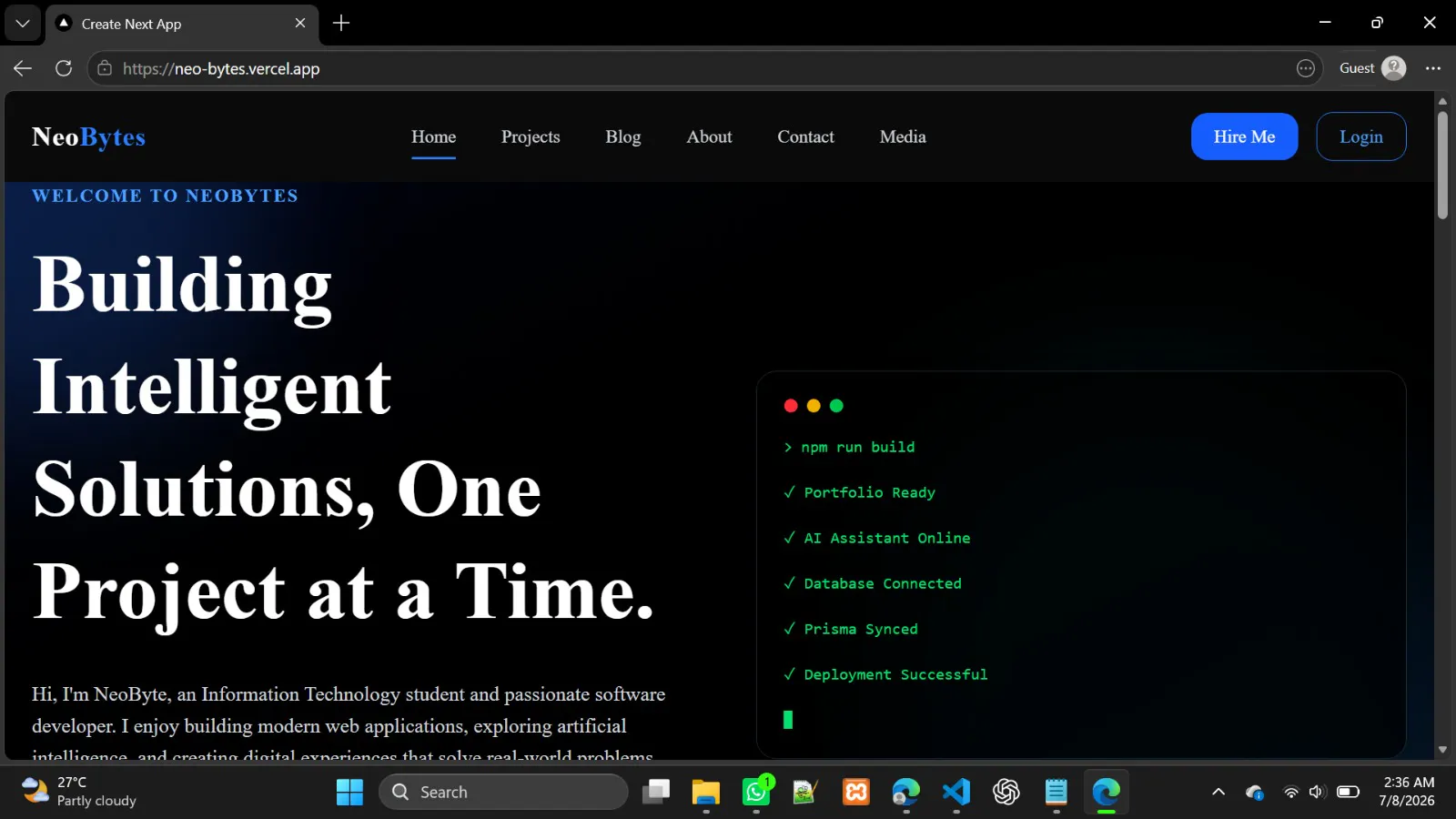Open the Media nav item
Viewport: 1456px width, 819px height.
(x=903, y=136)
